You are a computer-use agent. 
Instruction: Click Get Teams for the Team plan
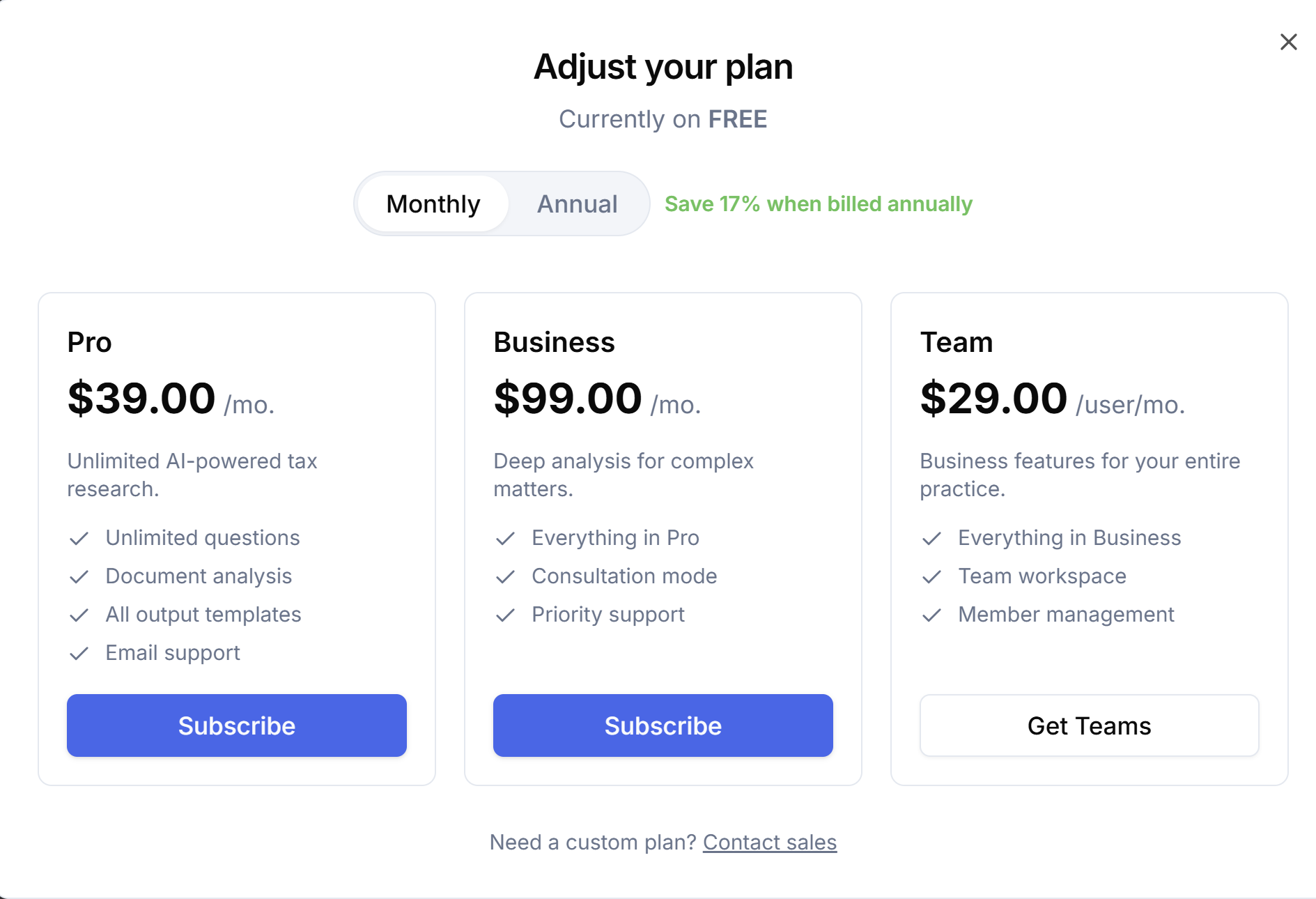click(x=1089, y=725)
